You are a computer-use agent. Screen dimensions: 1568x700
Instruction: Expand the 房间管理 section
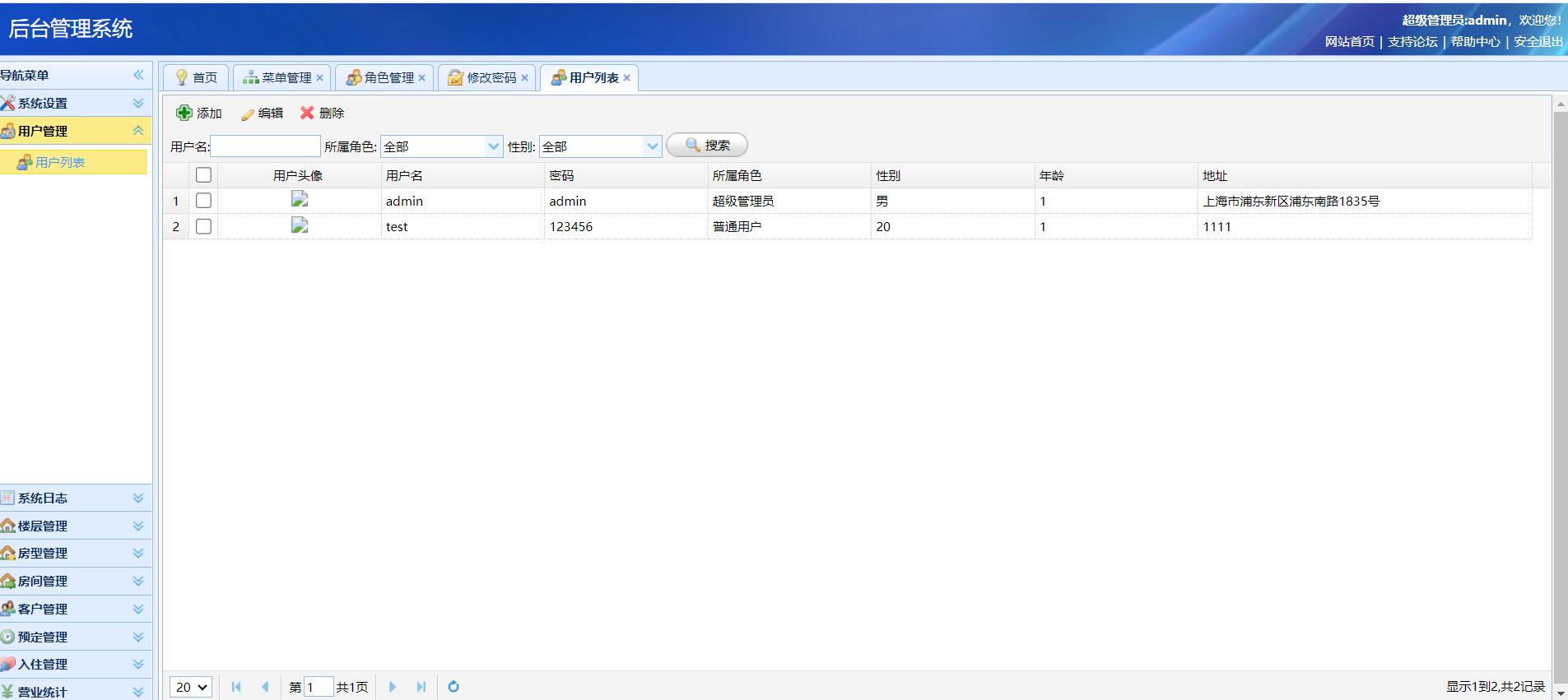tap(138, 581)
